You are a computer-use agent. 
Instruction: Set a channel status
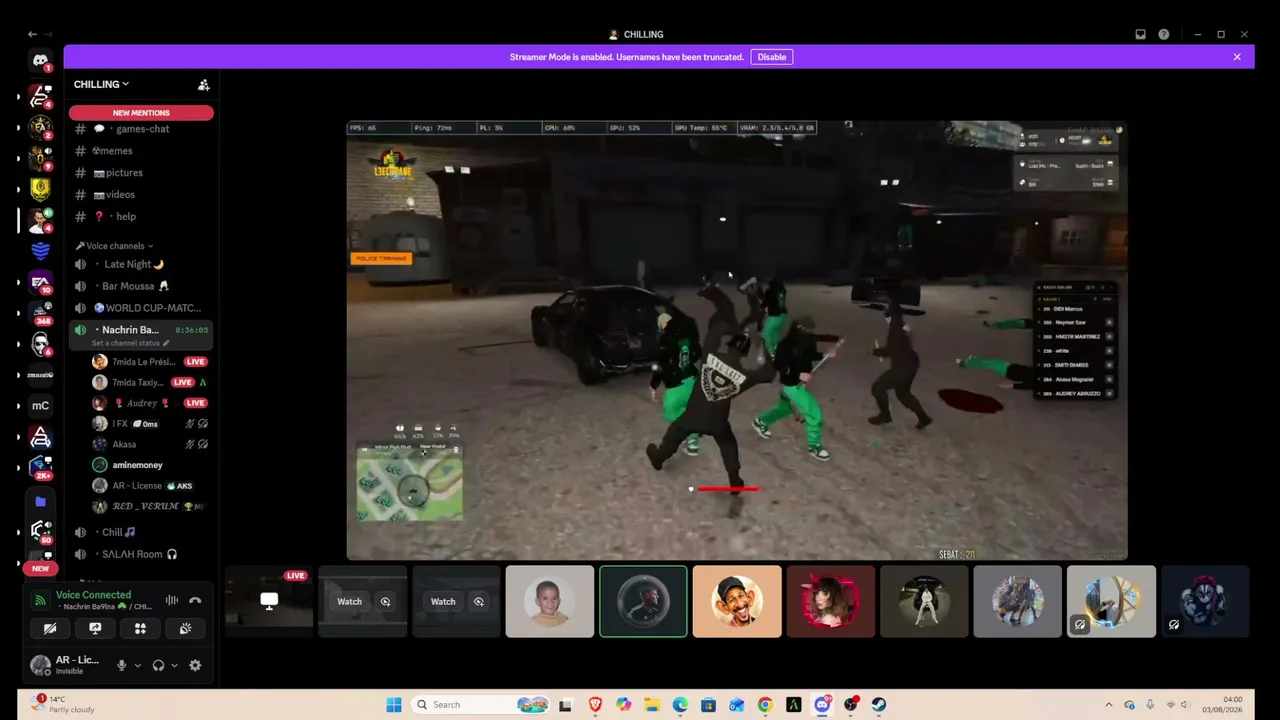coord(131,343)
